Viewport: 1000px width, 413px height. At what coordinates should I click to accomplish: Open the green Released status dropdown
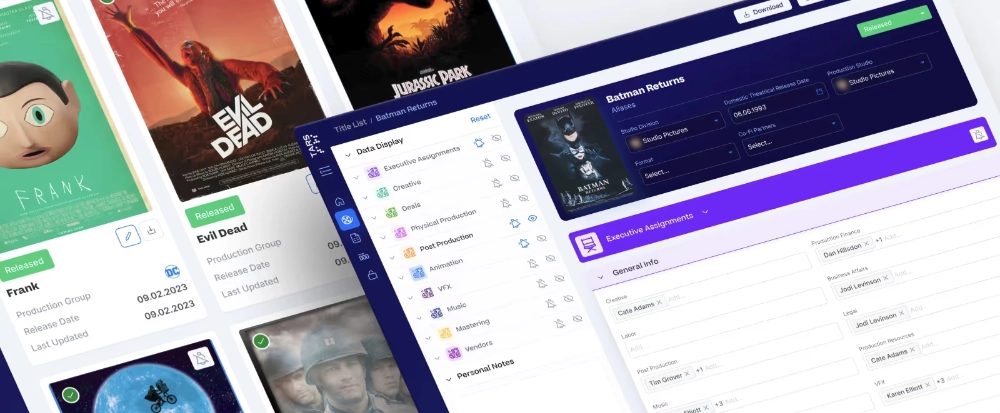pyautogui.click(x=894, y=22)
